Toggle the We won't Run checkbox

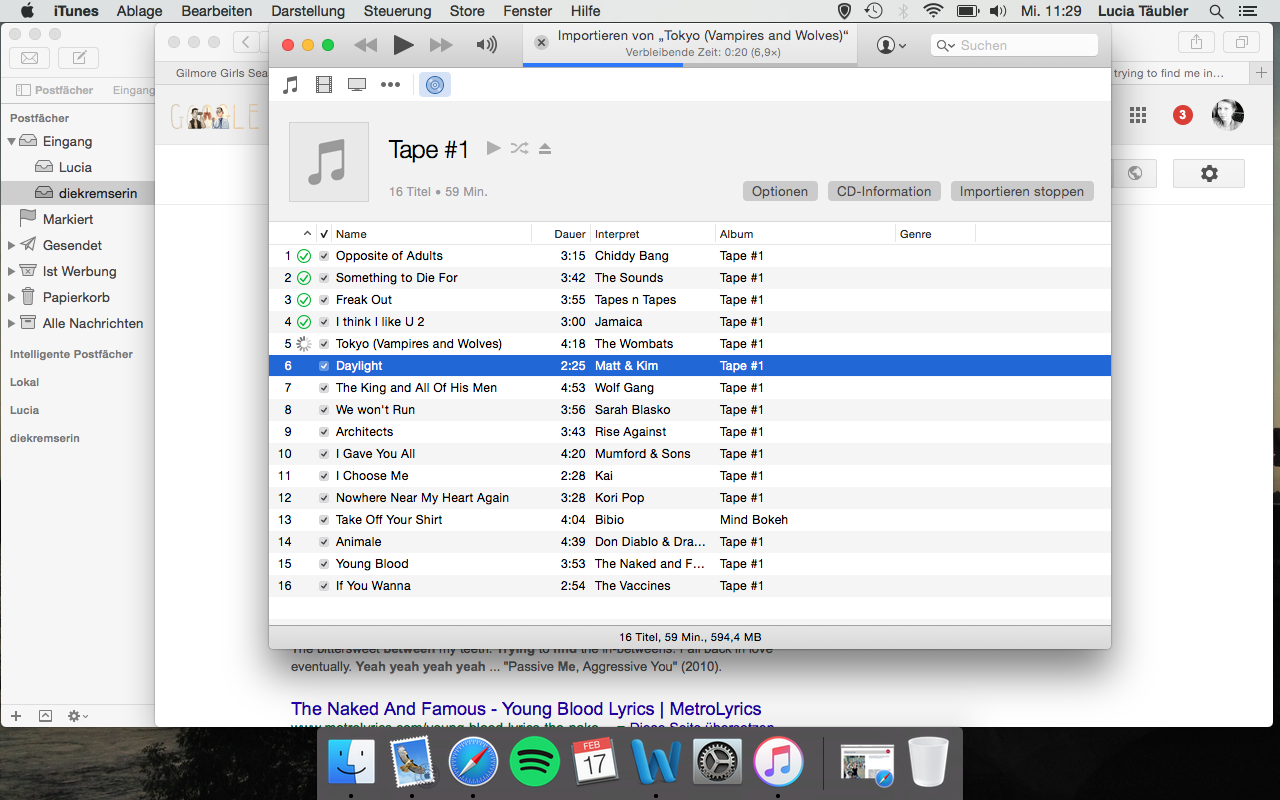point(324,410)
